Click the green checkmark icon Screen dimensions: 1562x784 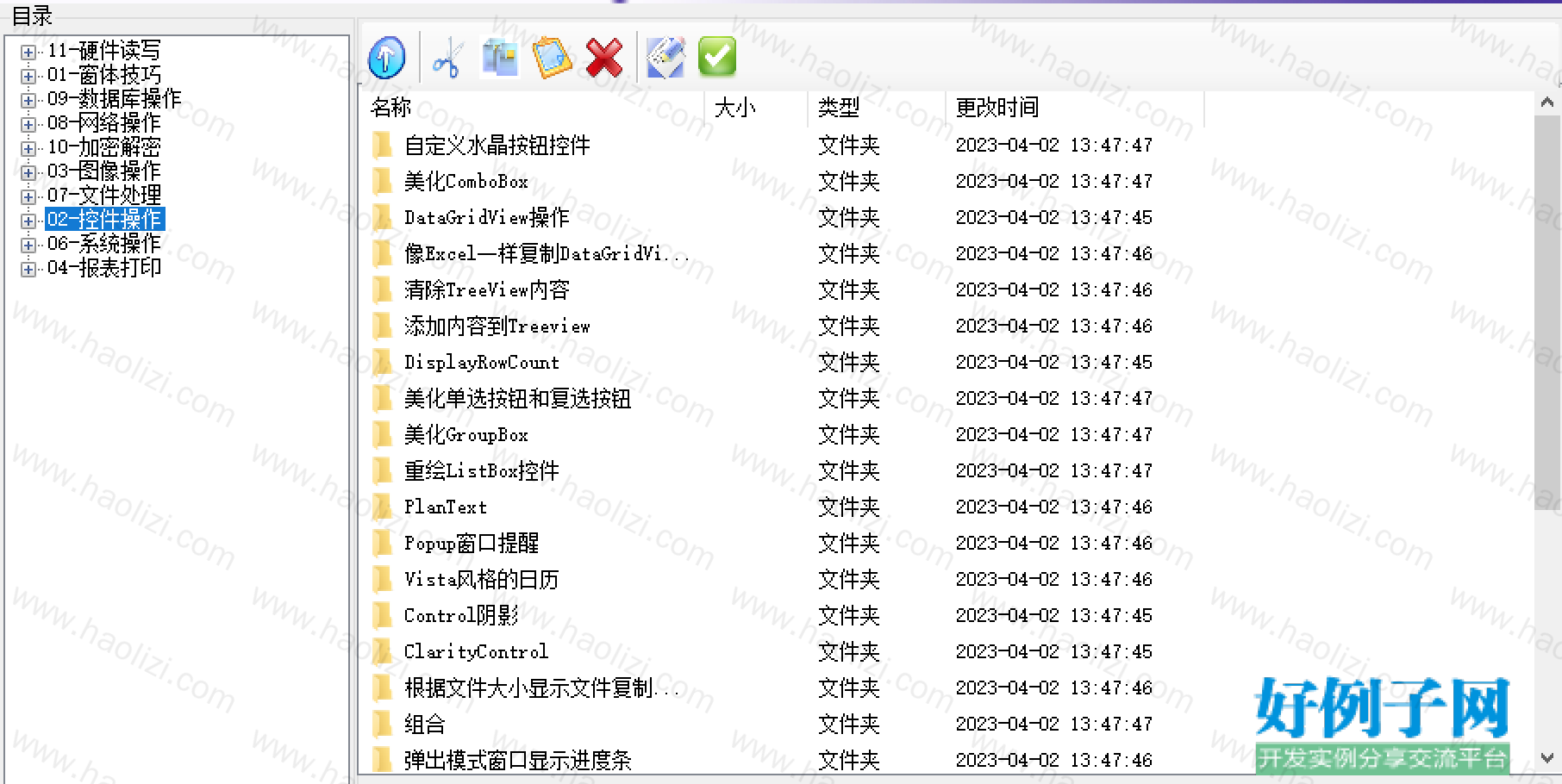[716, 58]
